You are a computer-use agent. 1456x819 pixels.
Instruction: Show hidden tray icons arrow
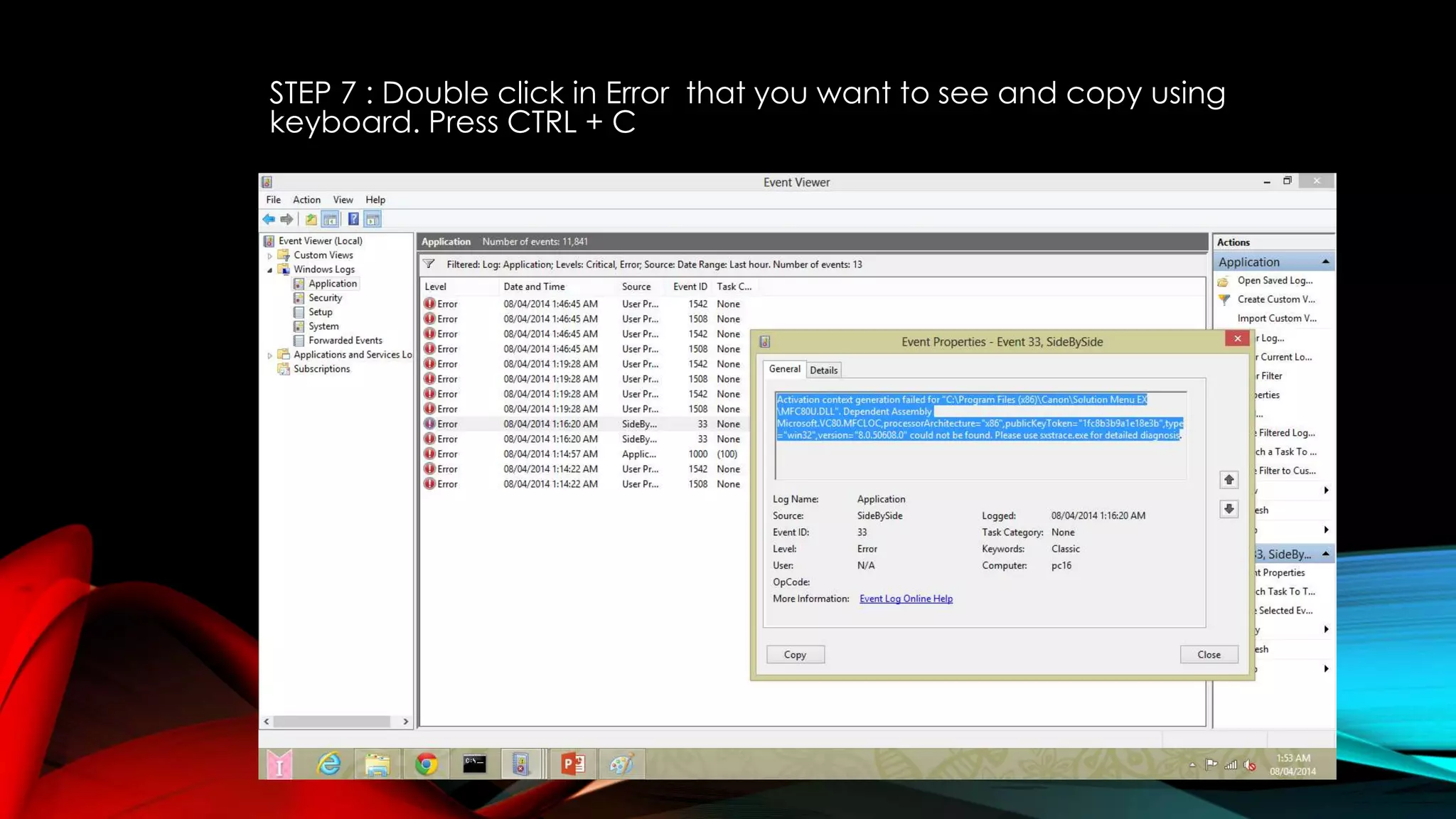1192,765
